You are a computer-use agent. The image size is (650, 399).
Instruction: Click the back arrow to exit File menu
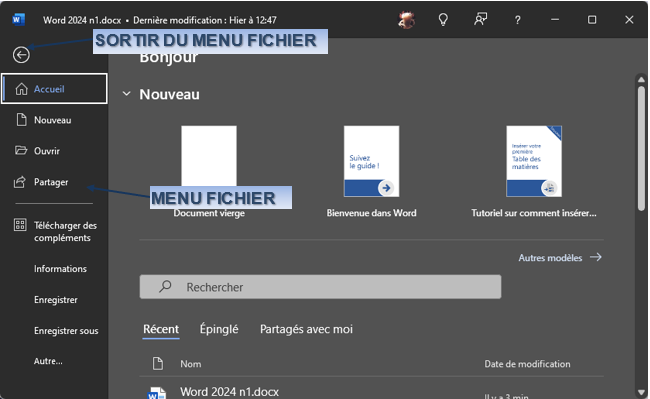click(21, 55)
